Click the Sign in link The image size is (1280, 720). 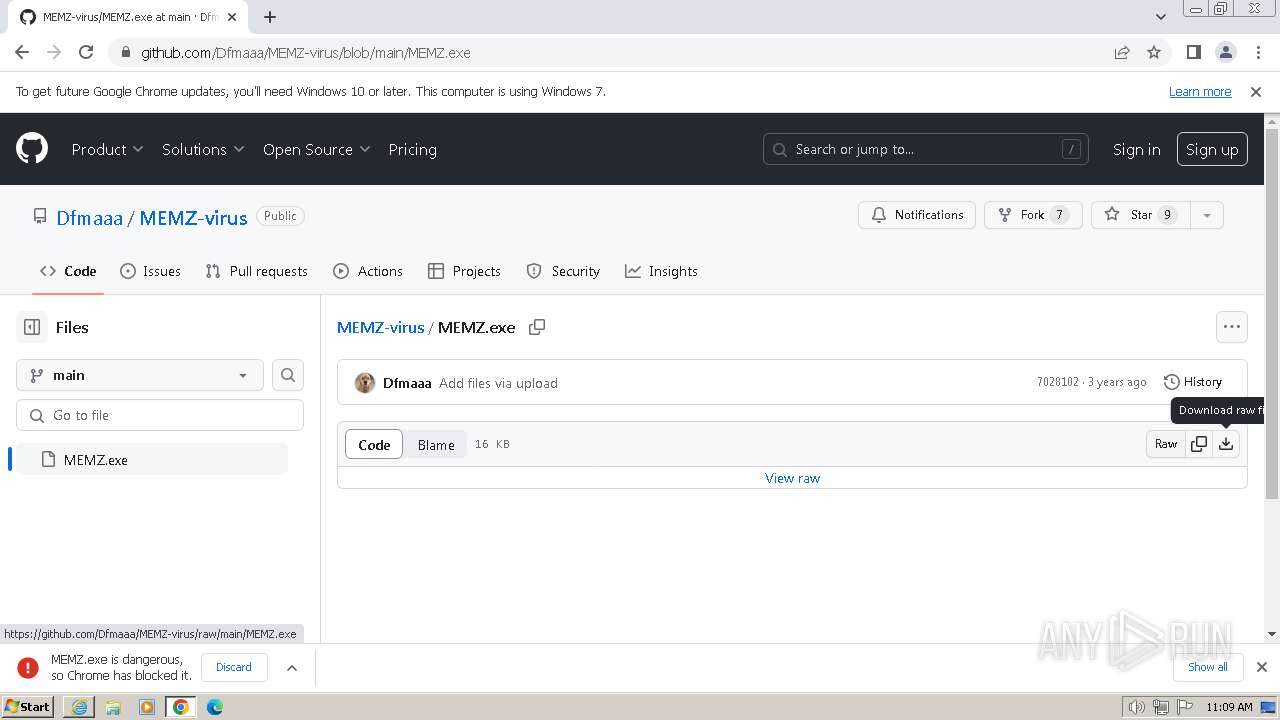coord(1136,149)
